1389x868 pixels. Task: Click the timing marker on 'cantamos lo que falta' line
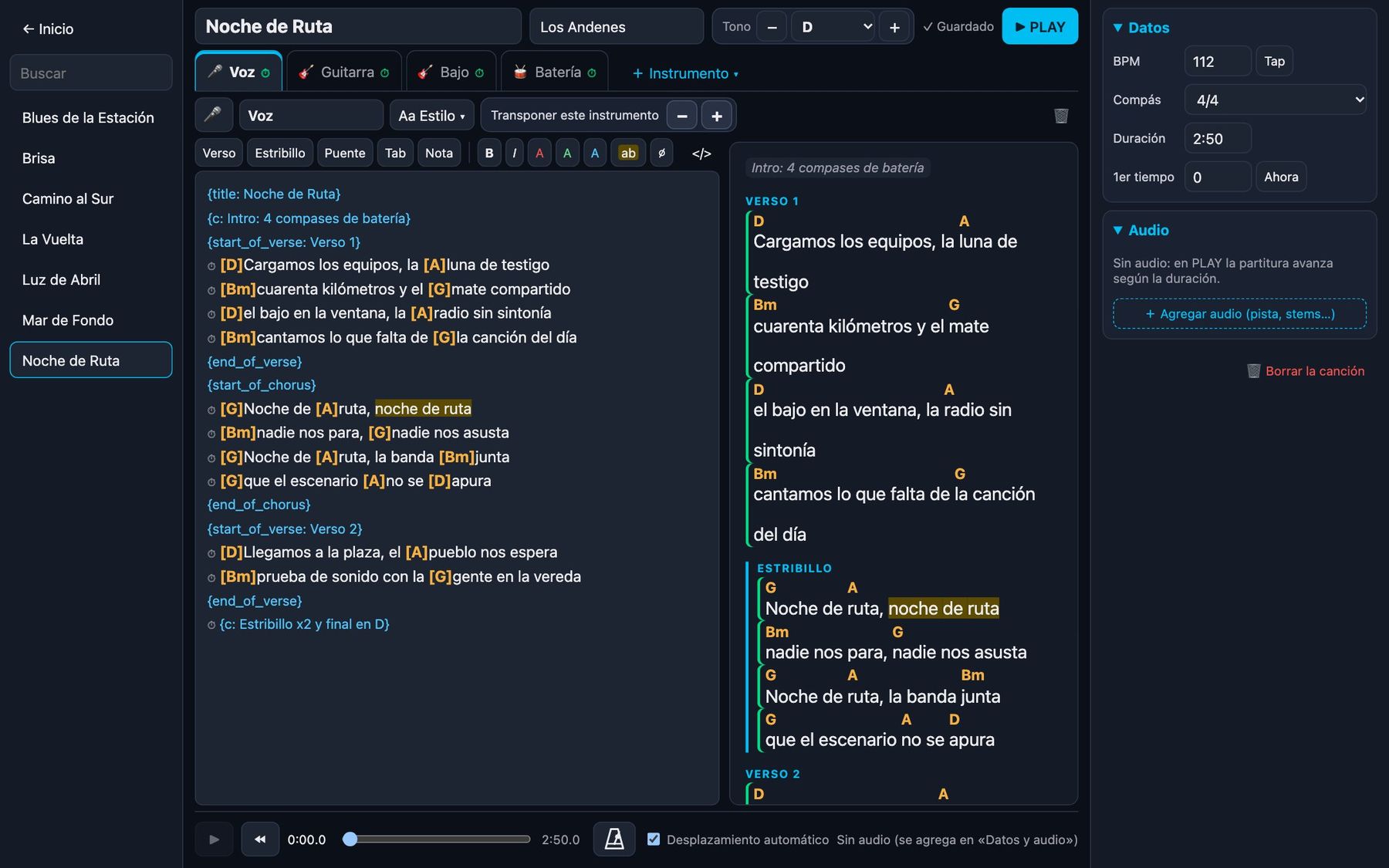(211, 339)
